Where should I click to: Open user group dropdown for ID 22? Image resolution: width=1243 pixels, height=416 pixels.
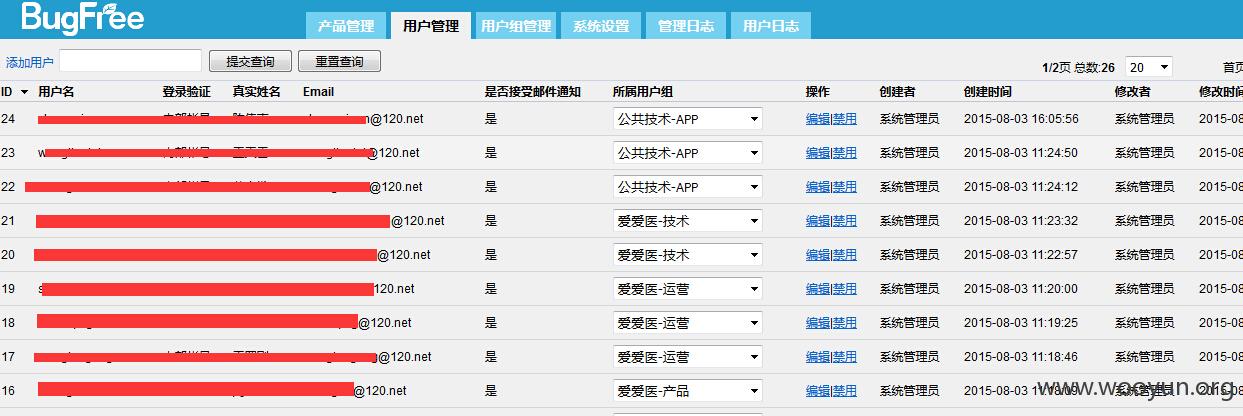687,187
